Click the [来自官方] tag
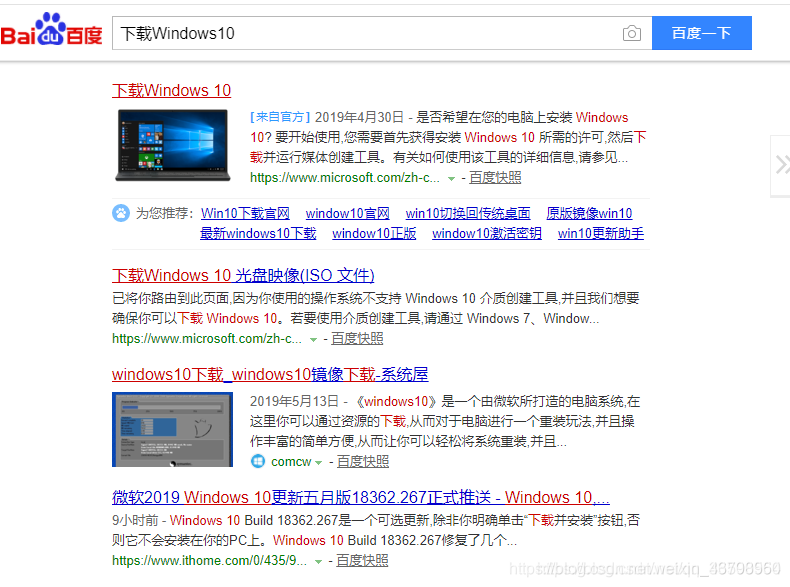 click(x=280, y=117)
